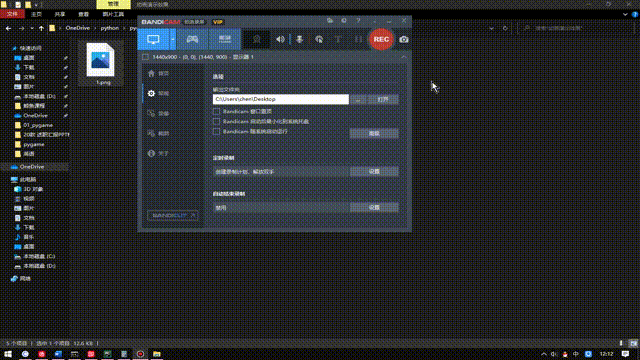Screen dimensions: 640x360
Task: Select Bandicam screen recording mode monitor icon
Action: coord(153,39)
